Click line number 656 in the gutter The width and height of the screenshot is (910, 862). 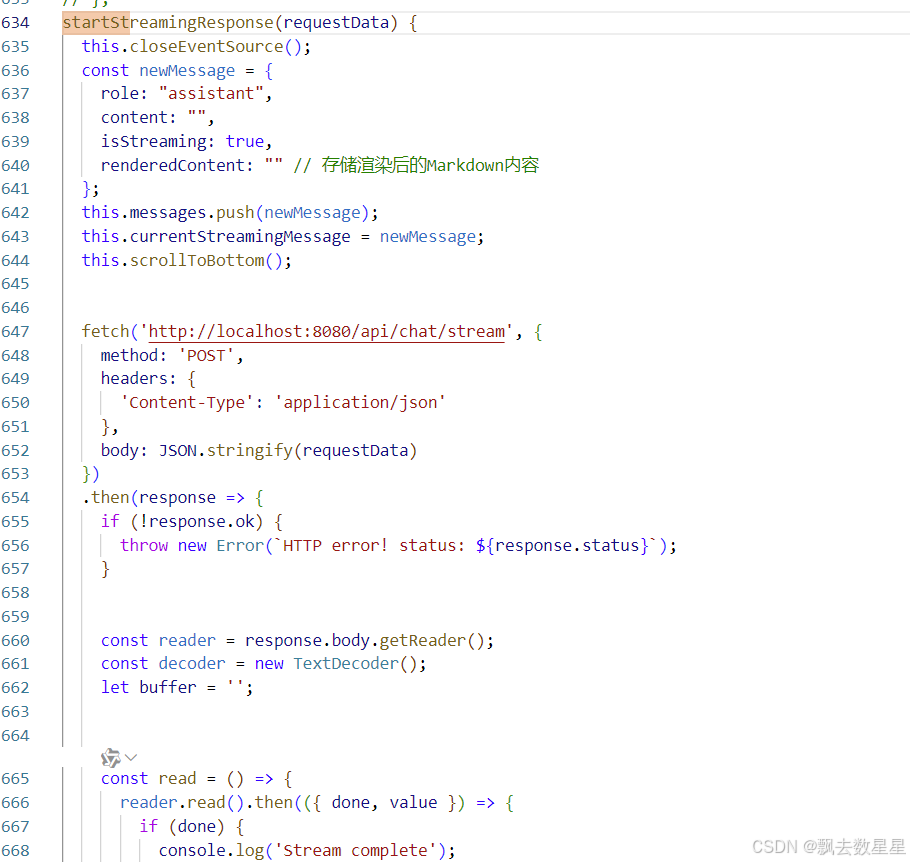click(x=15, y=546)
